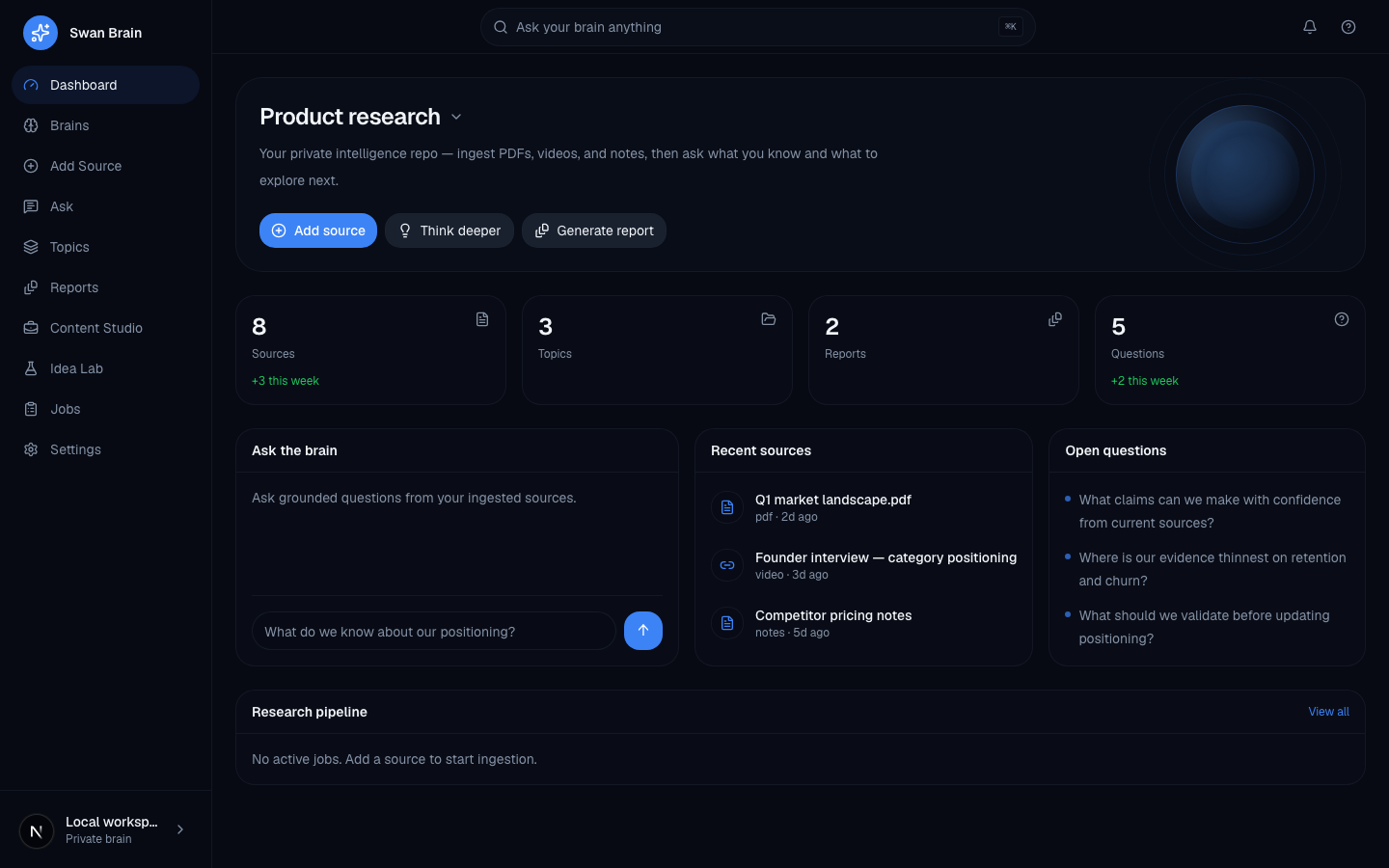
Task: Open the Dashboard menu item
Action: coord(105,85)
